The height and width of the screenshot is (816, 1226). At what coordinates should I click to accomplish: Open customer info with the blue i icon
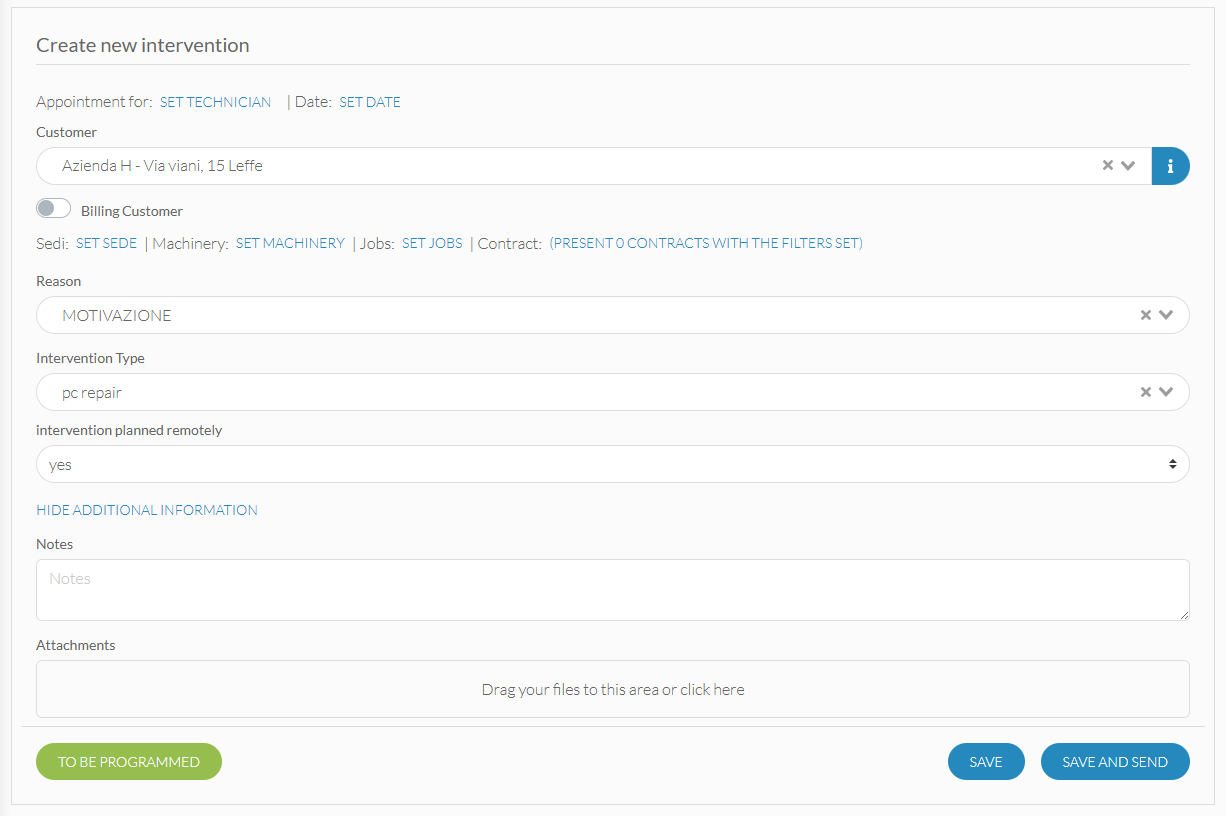coord(1170,166)
